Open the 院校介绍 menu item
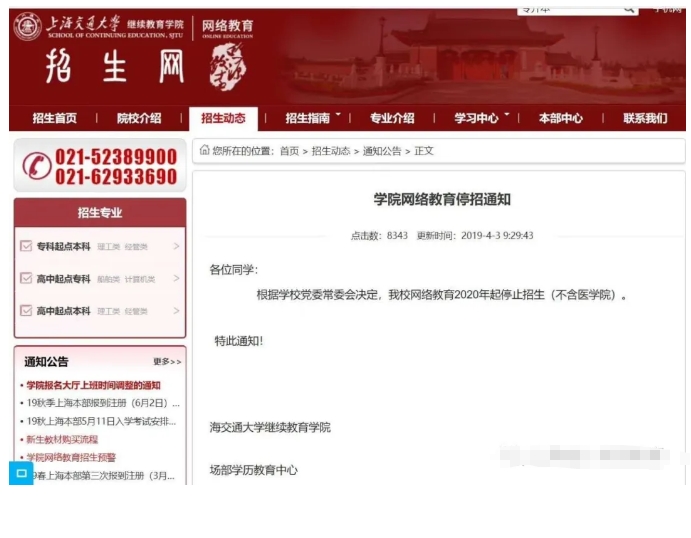The height and width of the screenshot is (538, 691). point(139,118)
